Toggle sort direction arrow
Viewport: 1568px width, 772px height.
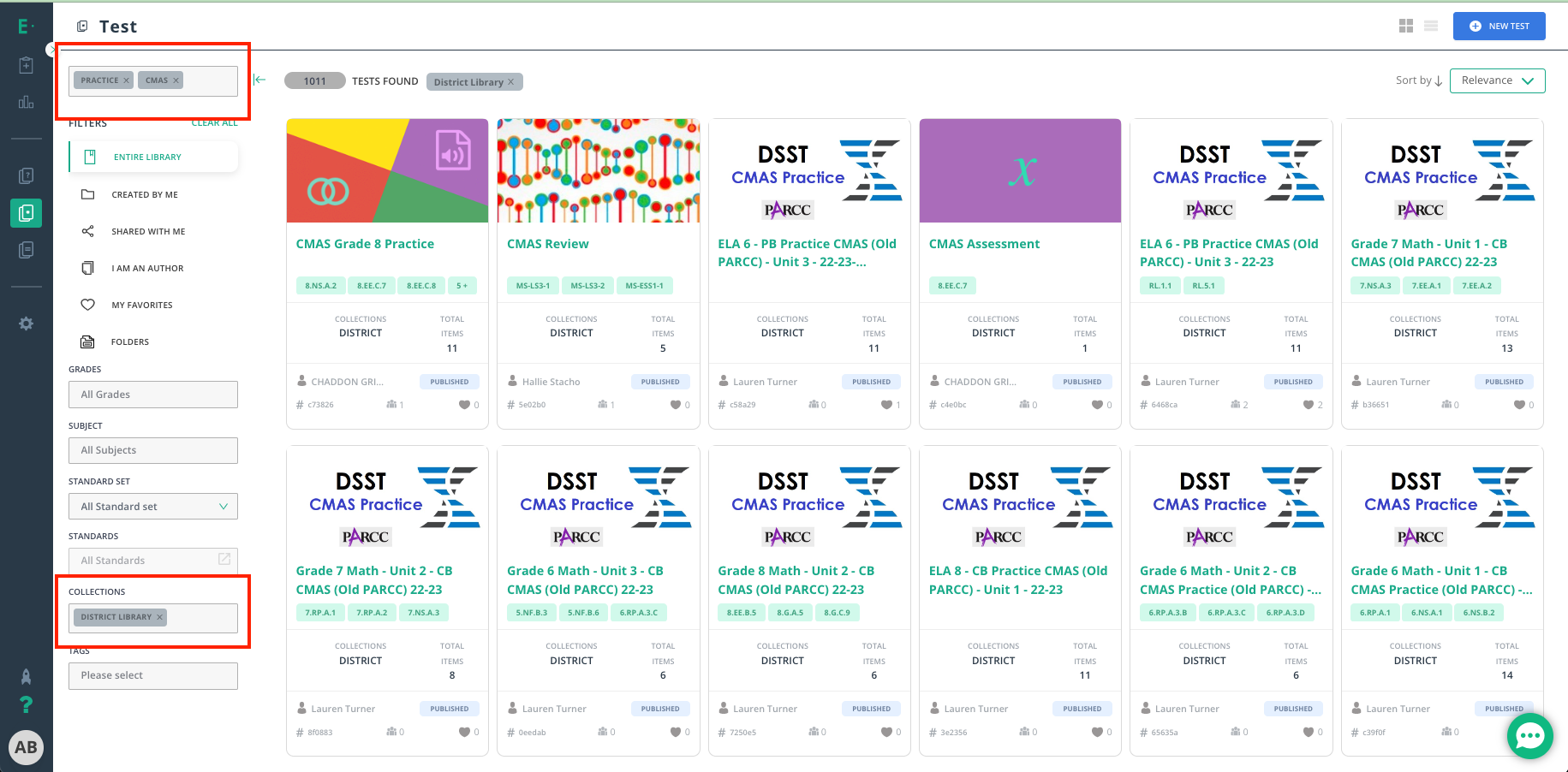(x=1439, y=81)
